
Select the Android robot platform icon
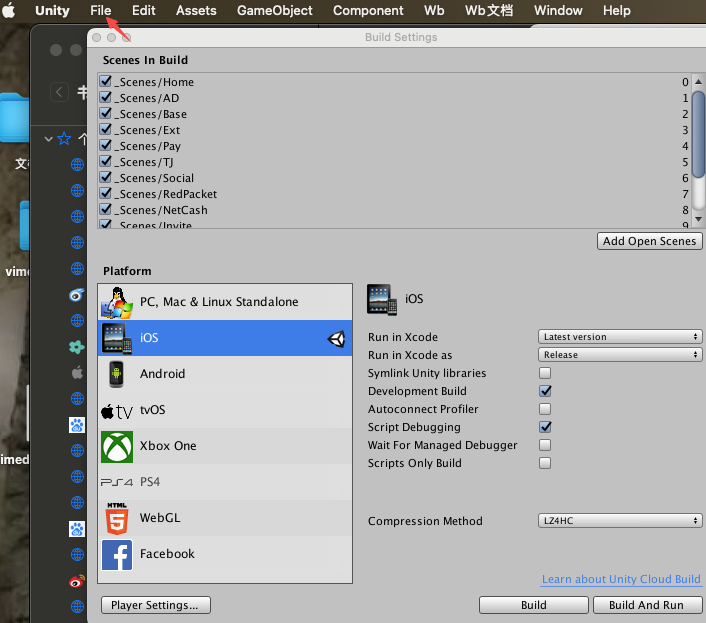(x=117, y=374)
